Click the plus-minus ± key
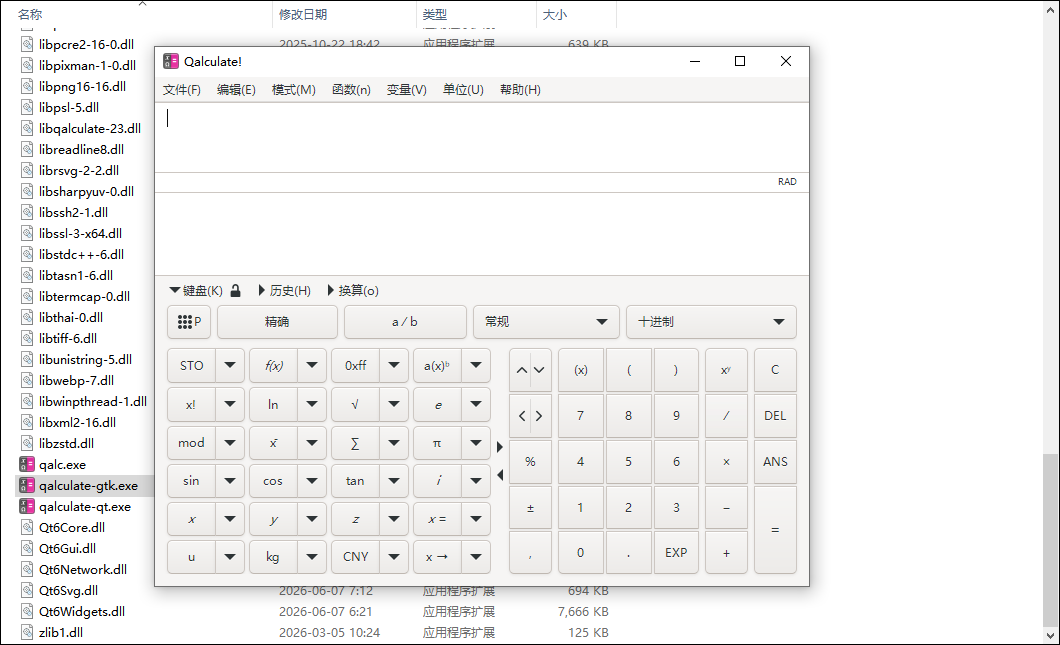The height and width of the screenshot is (645, 1060). [x=531, y=508]
